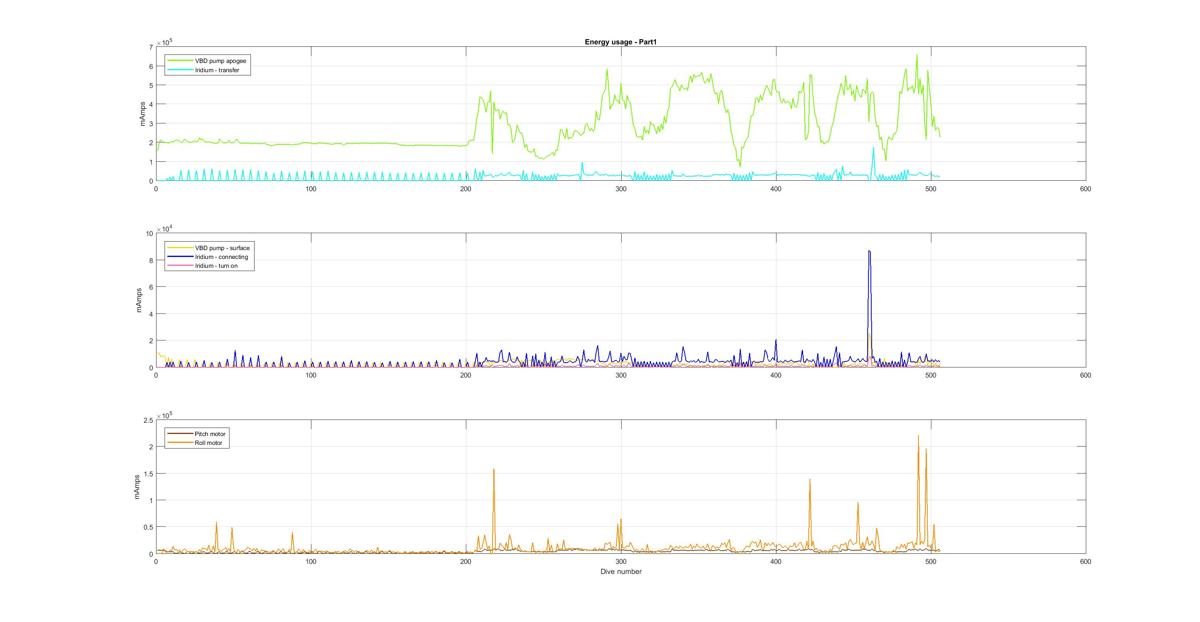Click the y-axis tick label '0.5' on the bottom plot
The height and width of the screenshot is (622, 1200).
point(149,527)
